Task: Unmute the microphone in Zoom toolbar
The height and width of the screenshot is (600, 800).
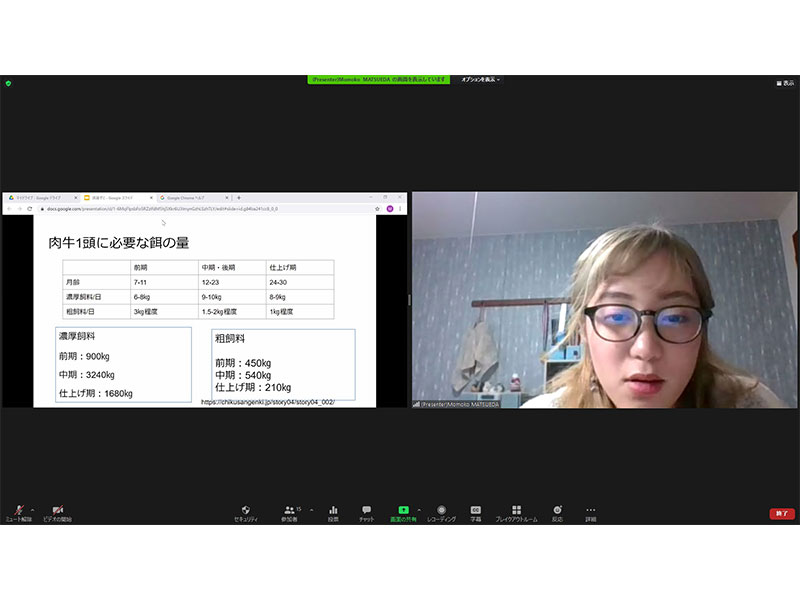Action: tap(20, 511)
